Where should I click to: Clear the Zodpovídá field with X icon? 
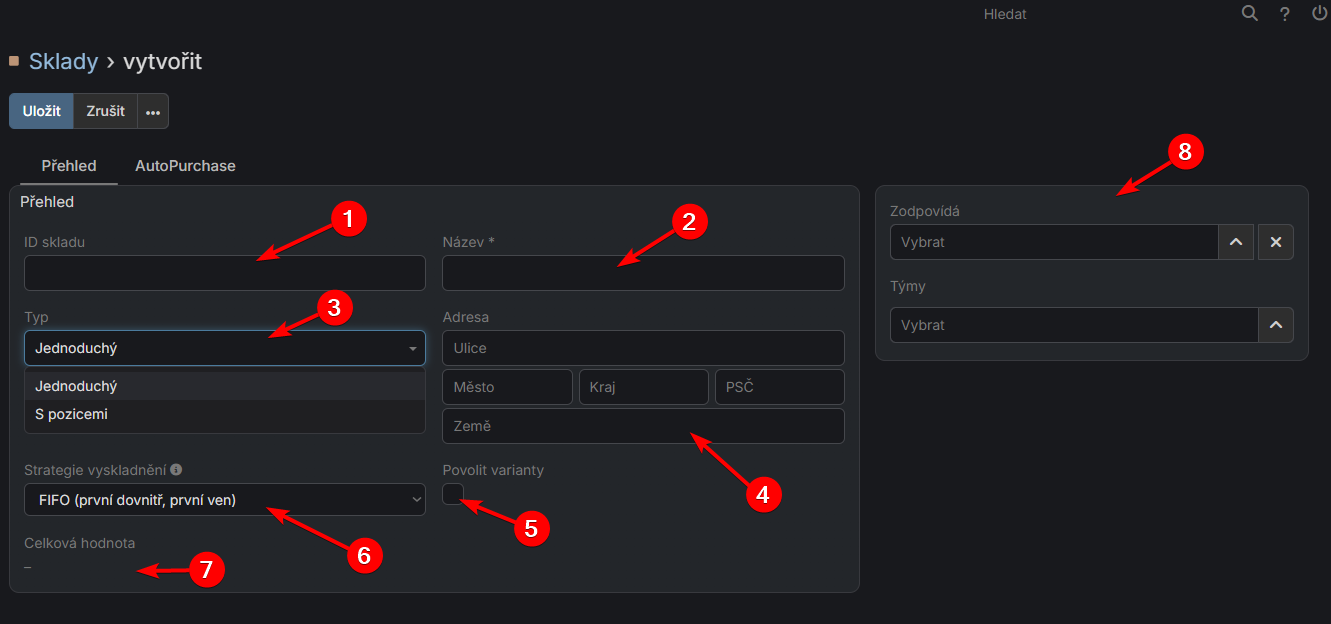[1275, 242]
